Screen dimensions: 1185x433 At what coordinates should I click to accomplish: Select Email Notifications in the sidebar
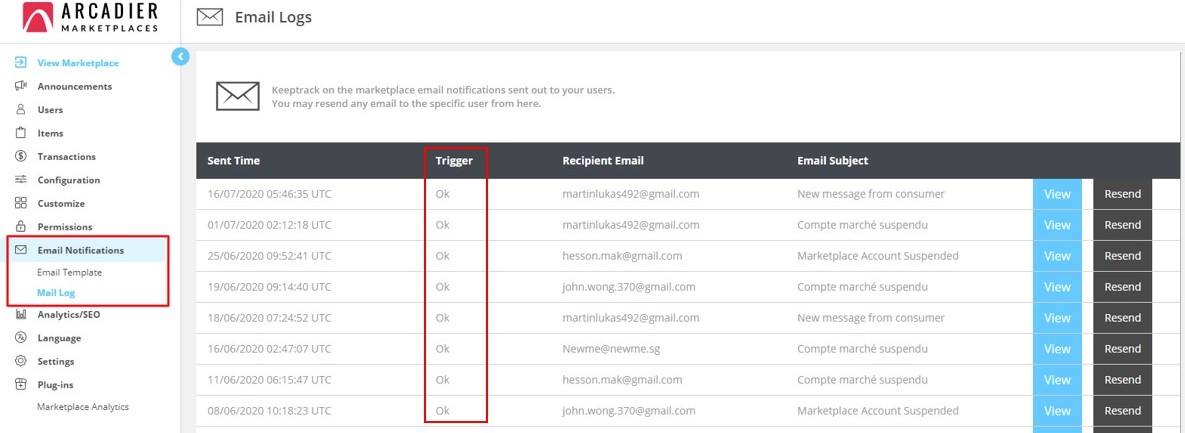point(81,250)
